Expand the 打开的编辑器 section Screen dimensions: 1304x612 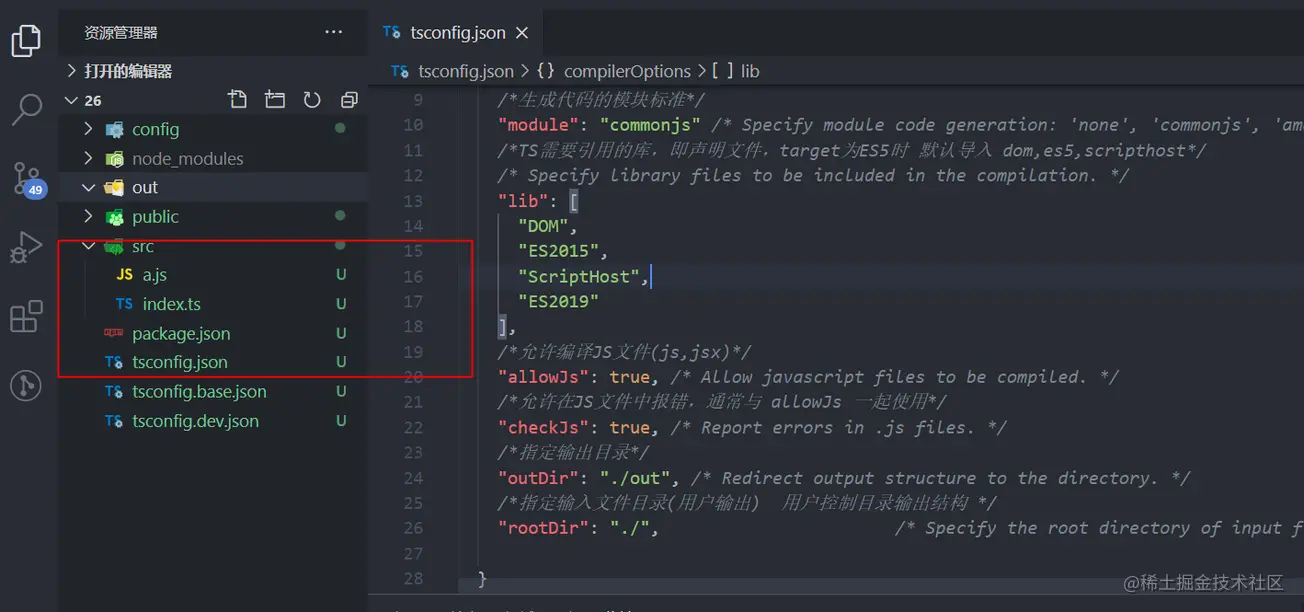tap(128, 71)
